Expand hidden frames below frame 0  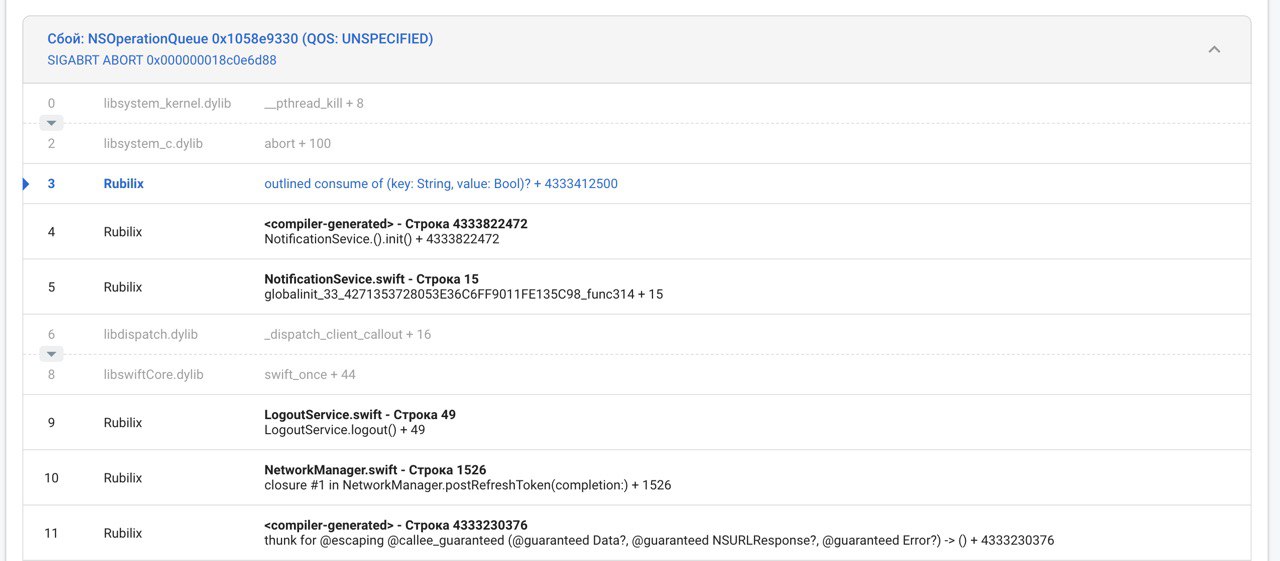coord(51,123)
